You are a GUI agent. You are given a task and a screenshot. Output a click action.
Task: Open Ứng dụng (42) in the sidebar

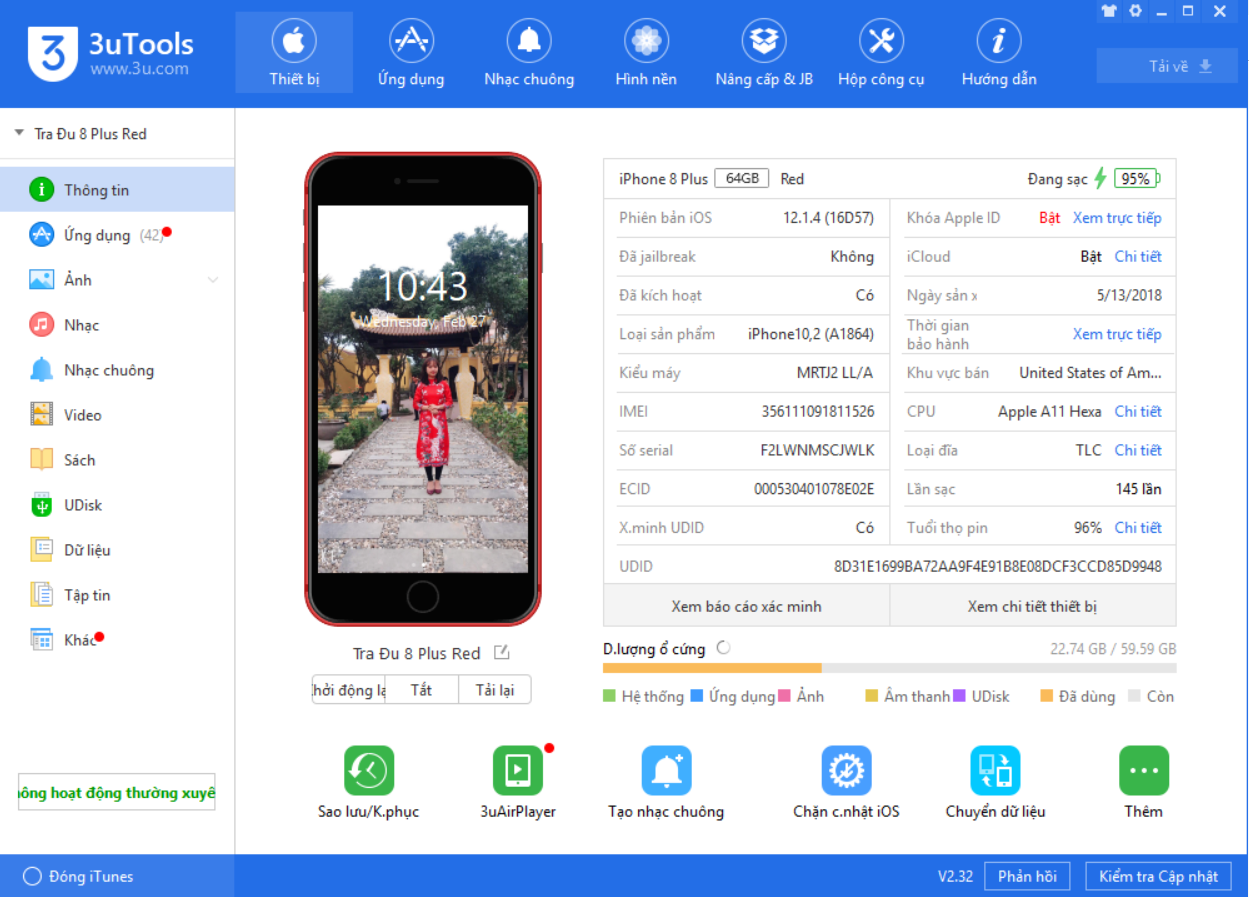click(x=117, y=235)
